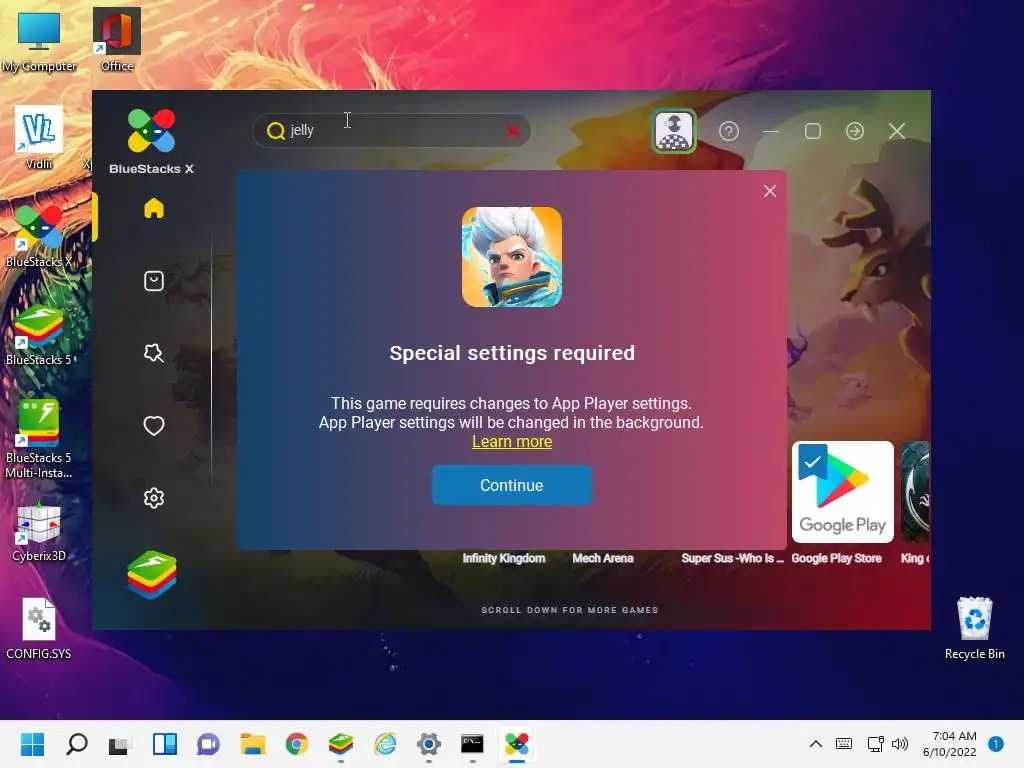Focus the search field containing jelly

point(392,131)
